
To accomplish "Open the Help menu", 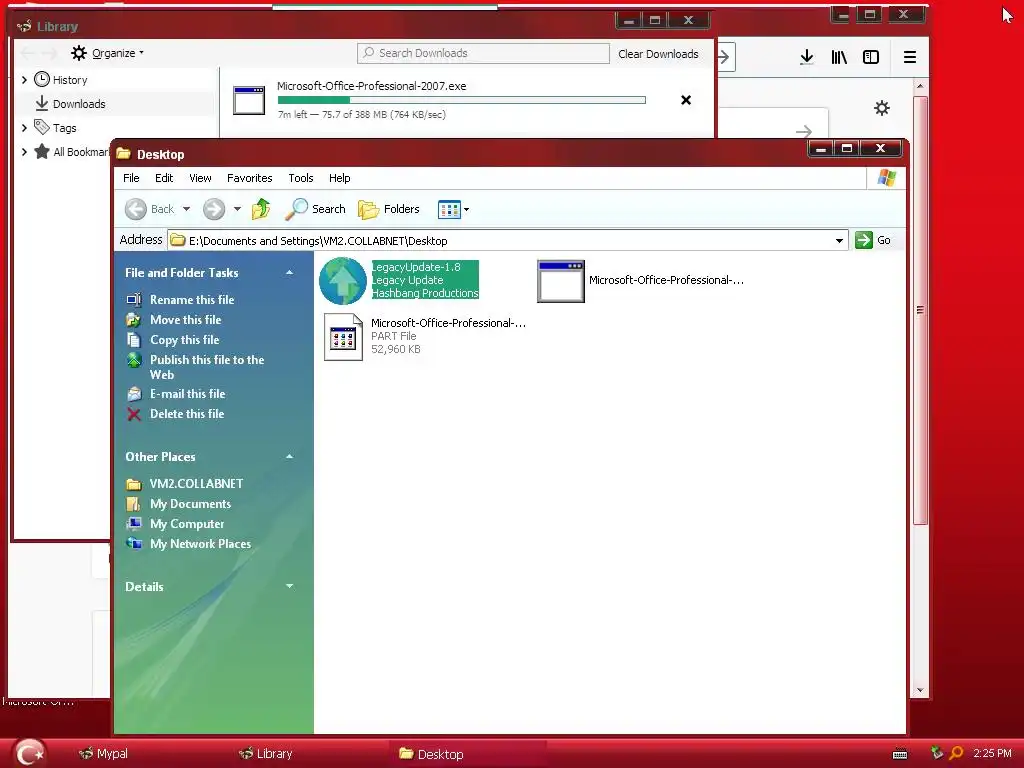I will tap(339, 178).
